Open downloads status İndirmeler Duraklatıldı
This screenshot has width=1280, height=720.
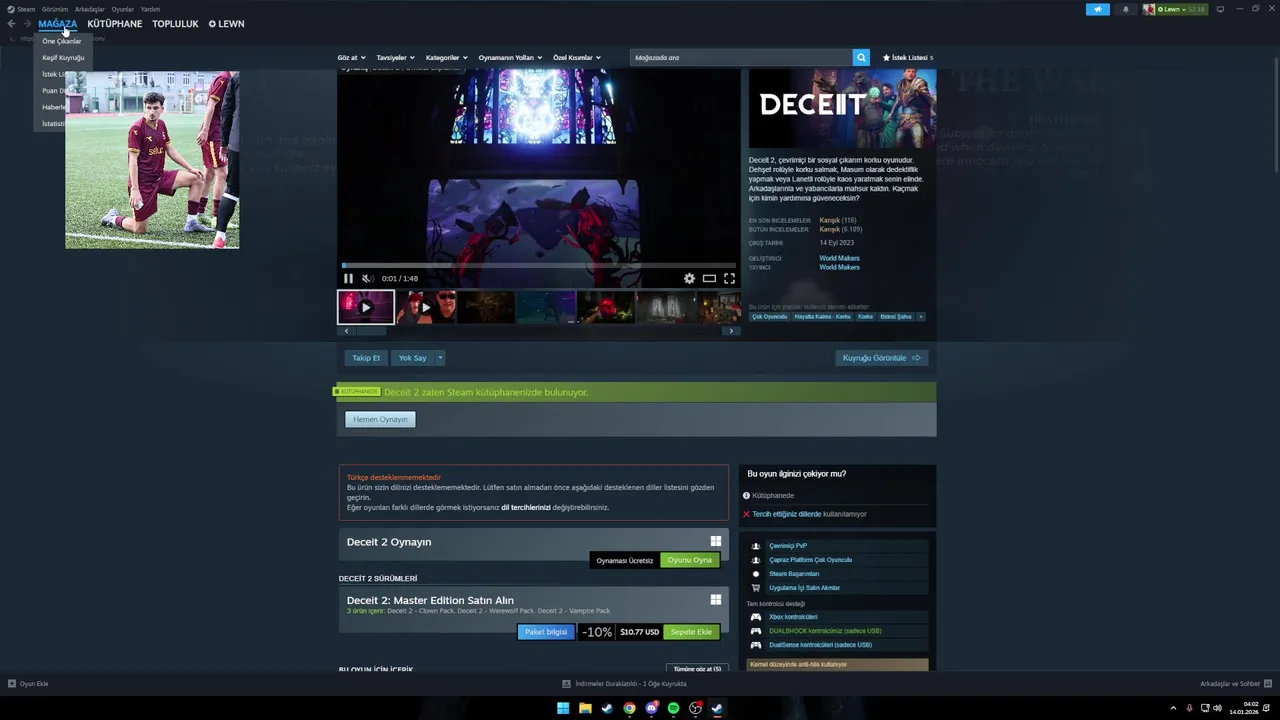coord(625,684)
